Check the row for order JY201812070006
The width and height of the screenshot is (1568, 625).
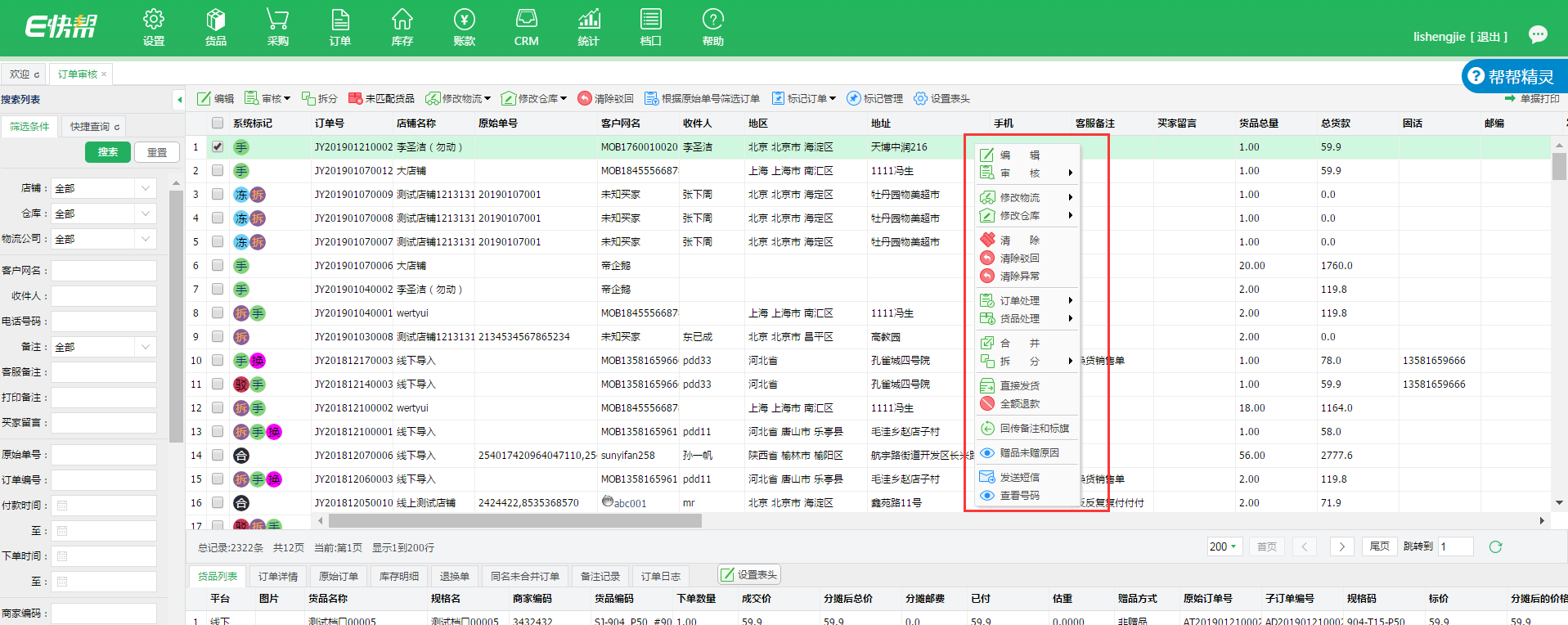click(218, 455)
